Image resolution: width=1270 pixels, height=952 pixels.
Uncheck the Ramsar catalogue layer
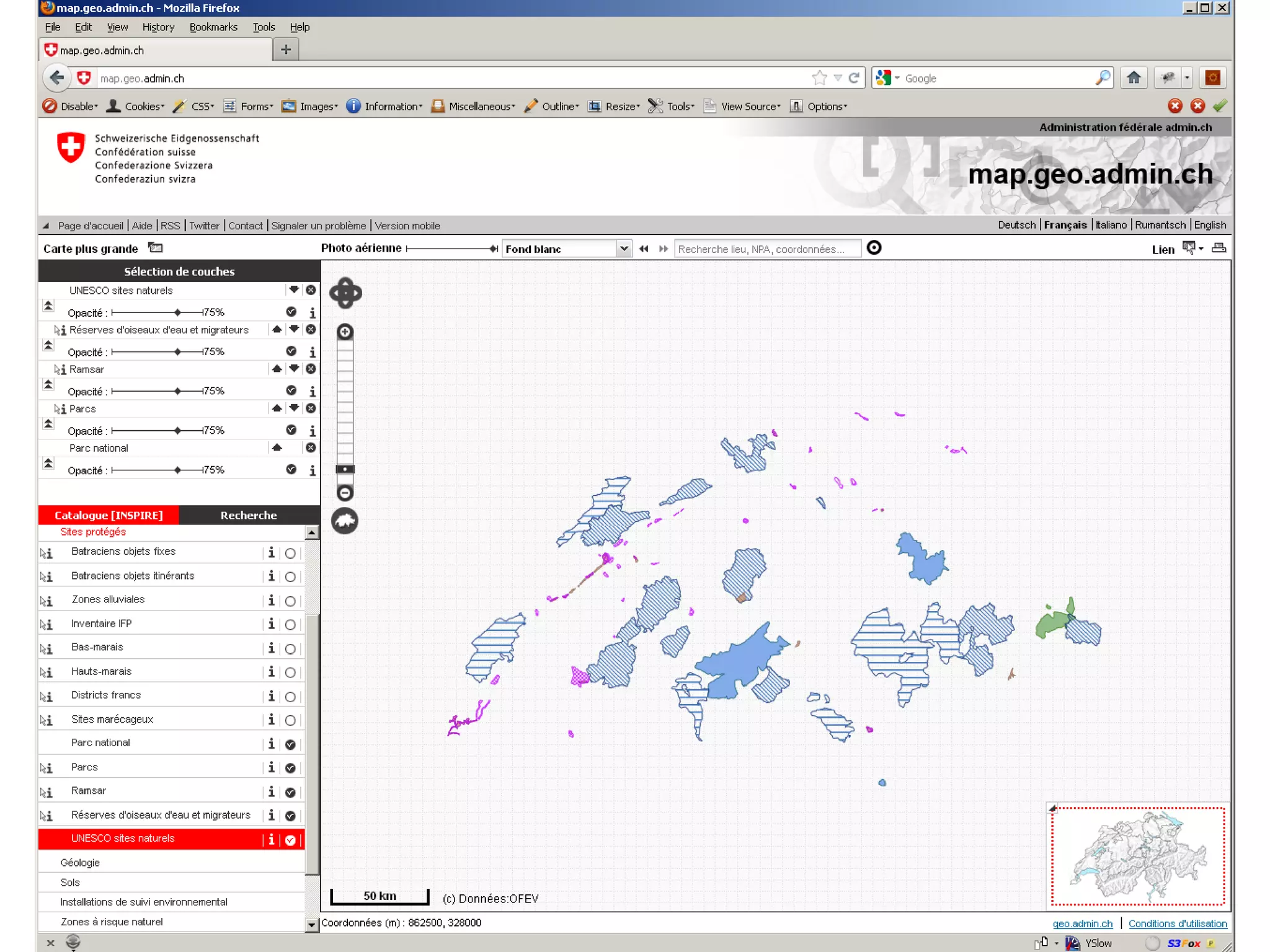pos(290,792)
